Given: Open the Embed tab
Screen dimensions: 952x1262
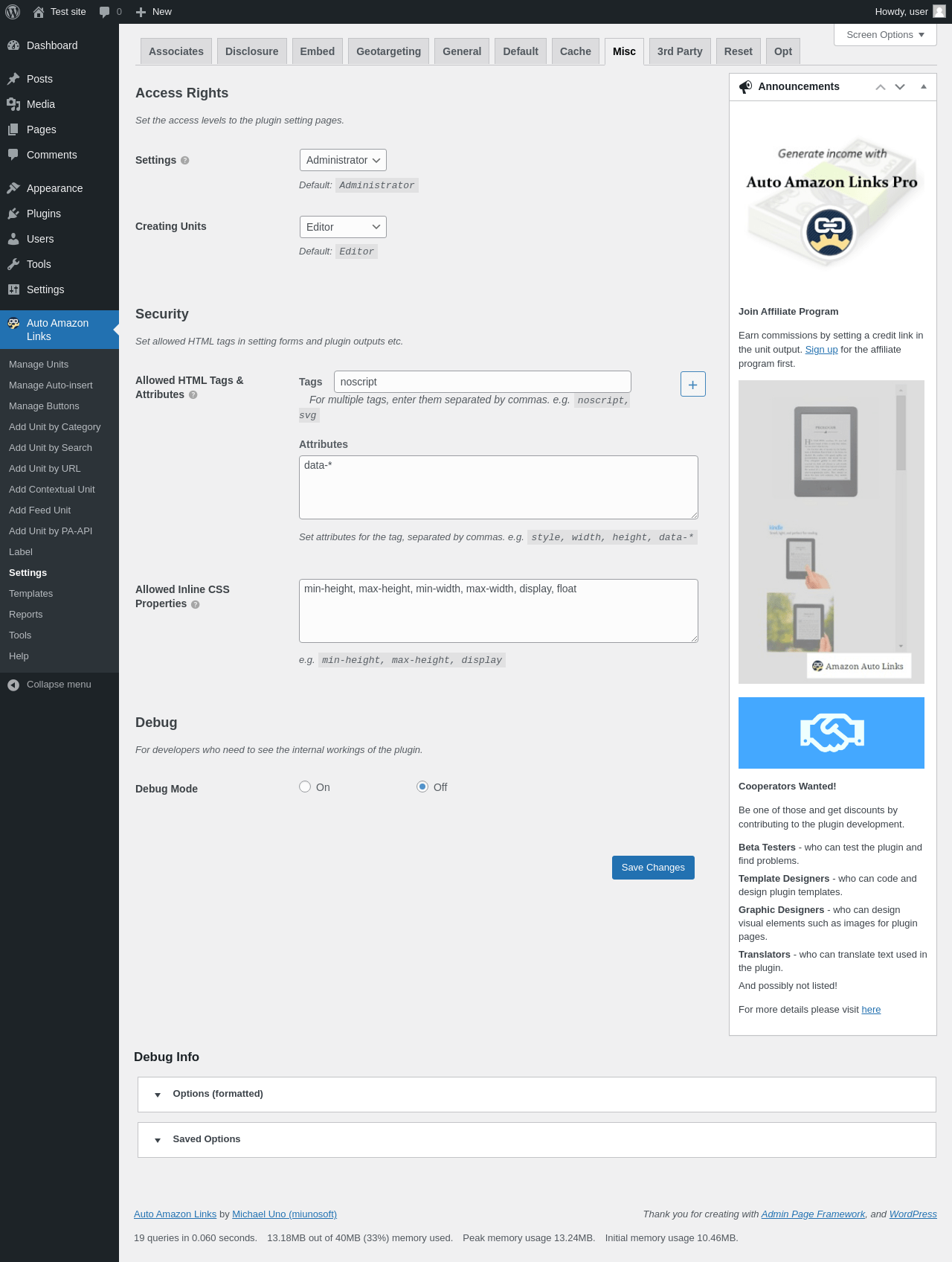Looking at the screenshot, I should (x=318, y=51).
